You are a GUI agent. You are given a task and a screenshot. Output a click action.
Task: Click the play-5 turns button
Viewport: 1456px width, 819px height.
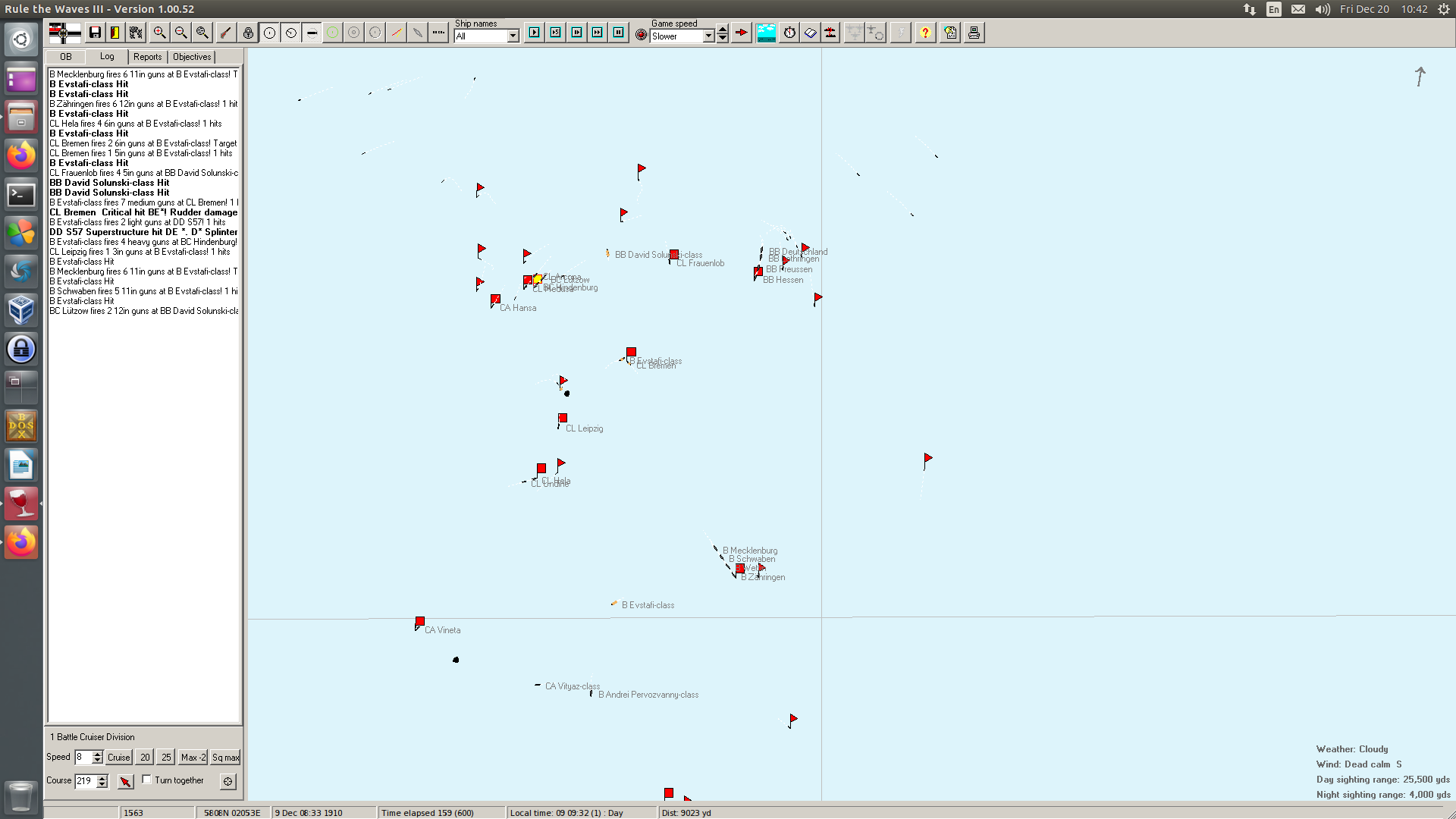556,33
